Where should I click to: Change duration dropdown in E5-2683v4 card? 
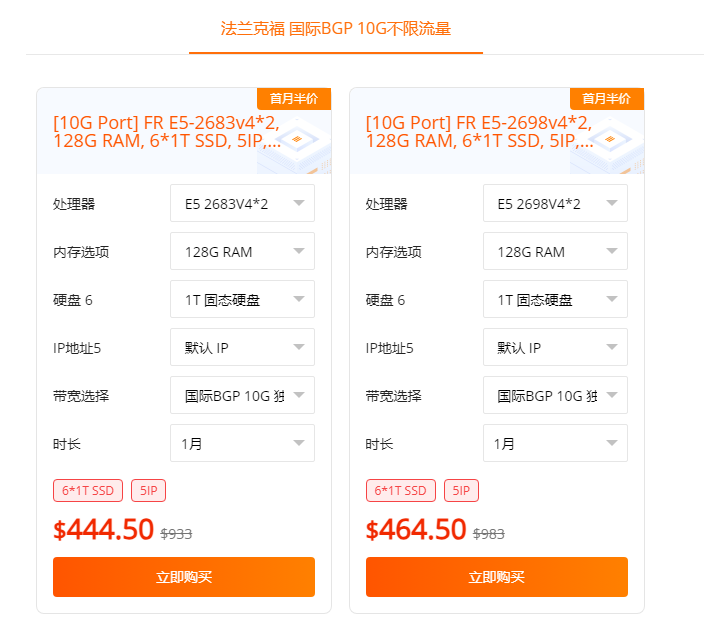pos(242,443)
